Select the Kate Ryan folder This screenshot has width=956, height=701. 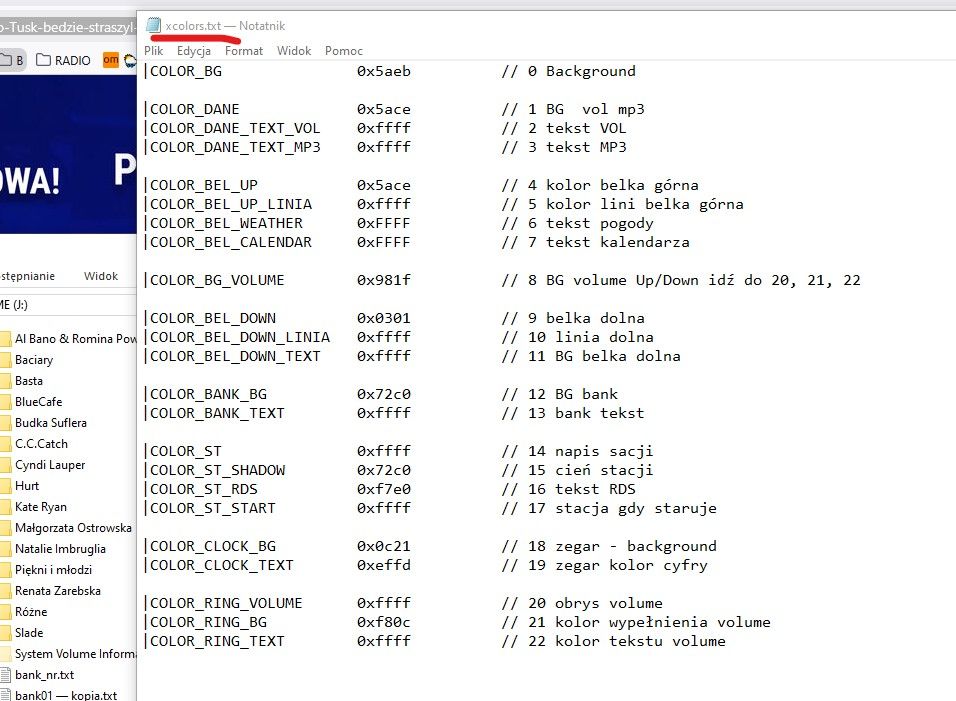coord(41,507)
